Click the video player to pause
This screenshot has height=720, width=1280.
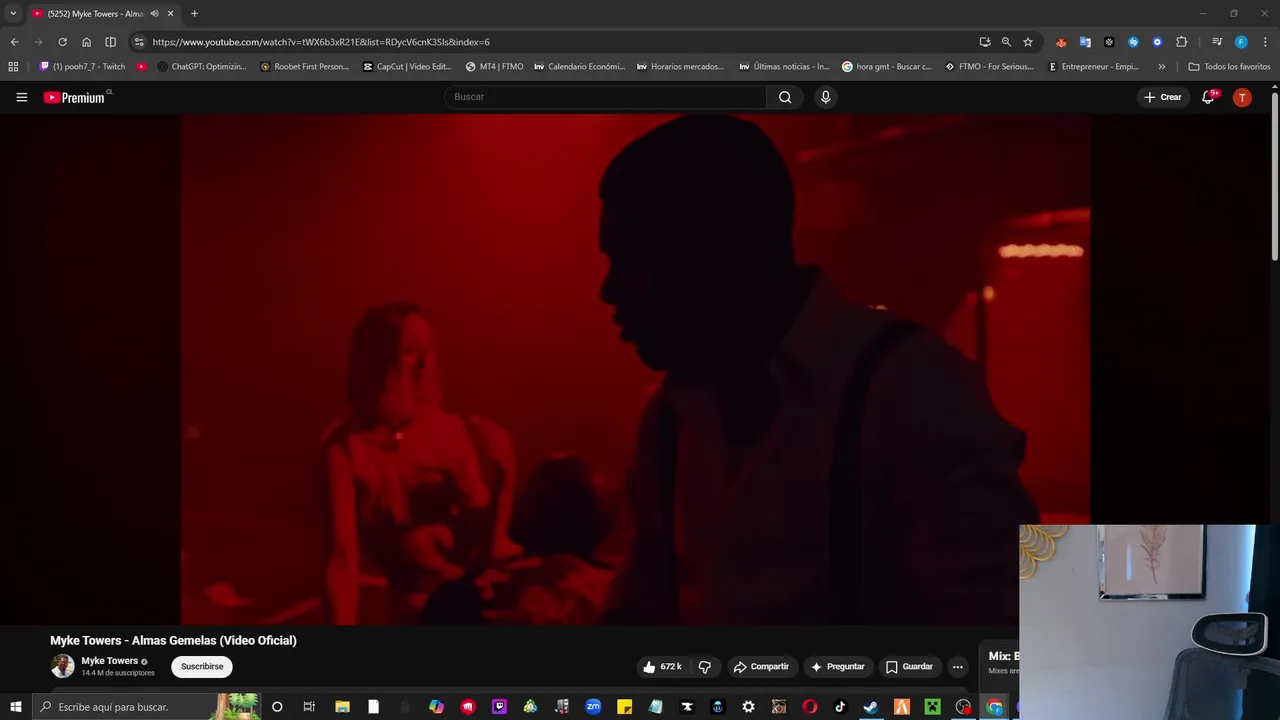pyautogui.click(x=635, y=369)
